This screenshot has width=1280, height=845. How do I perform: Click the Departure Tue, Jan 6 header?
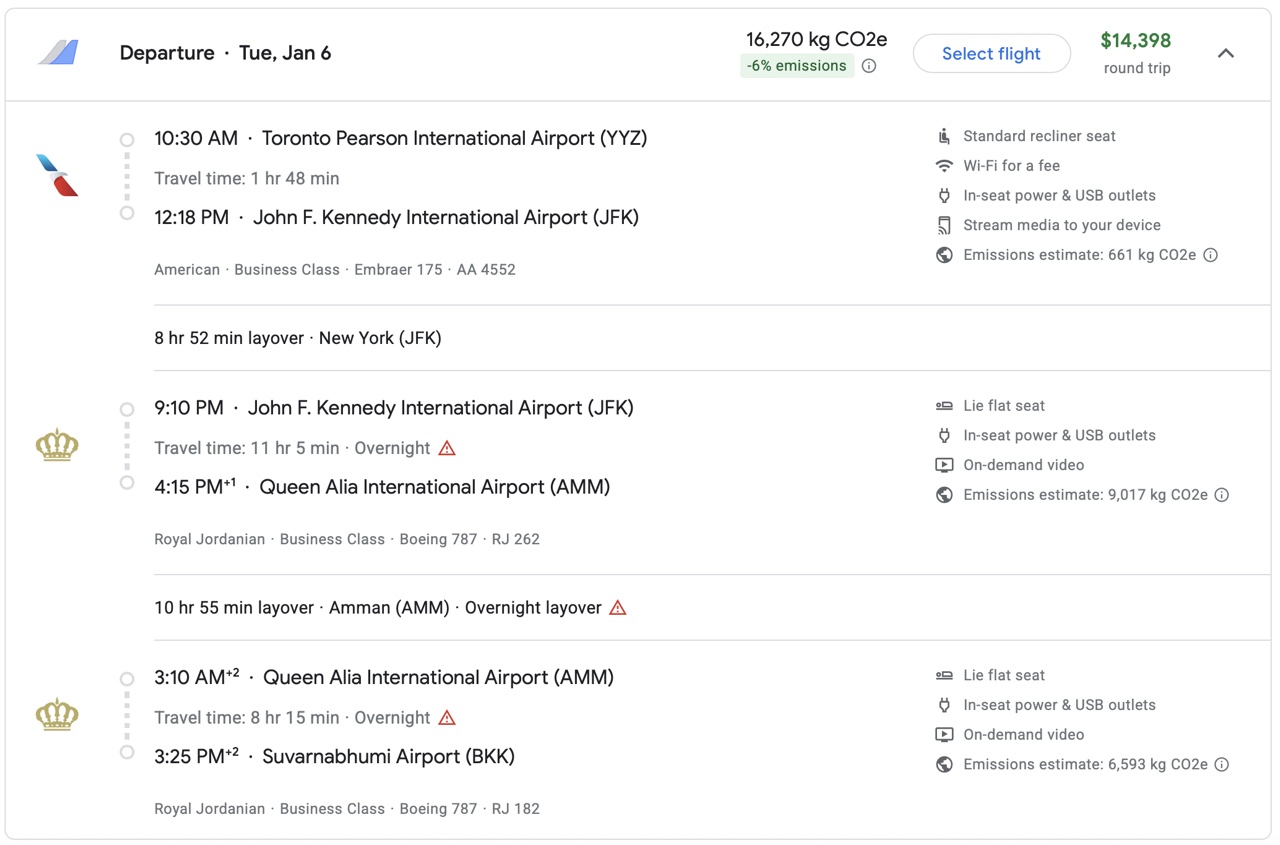pos(225,54)
